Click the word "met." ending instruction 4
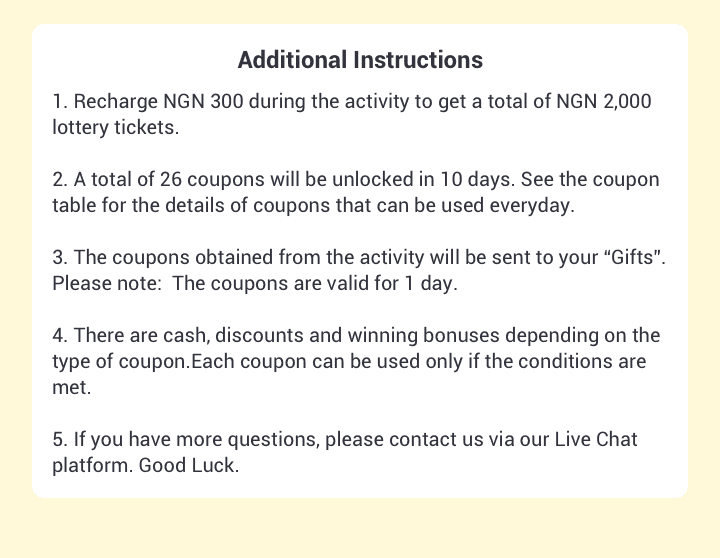 [71, 386]
